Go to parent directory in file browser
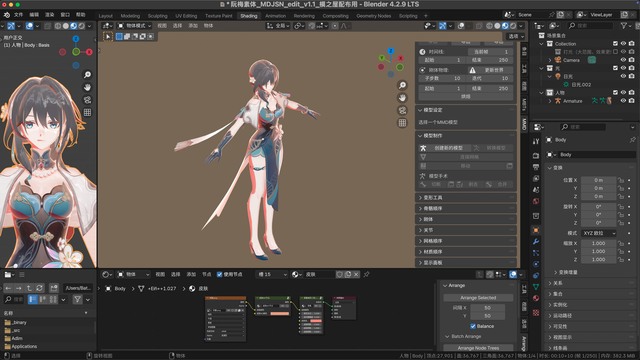Screen dimensions: 640x360 click(x=29, y=288)
